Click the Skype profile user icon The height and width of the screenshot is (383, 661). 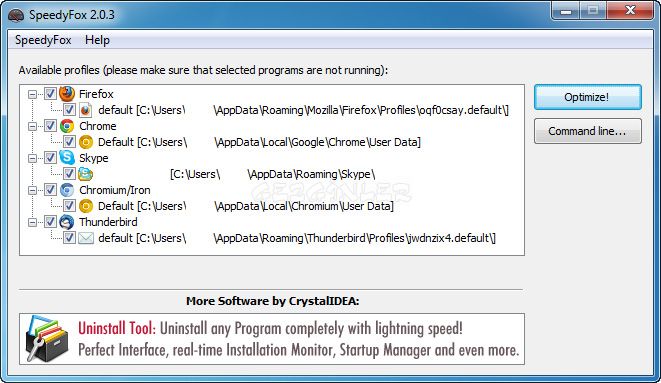coord(86,174)
